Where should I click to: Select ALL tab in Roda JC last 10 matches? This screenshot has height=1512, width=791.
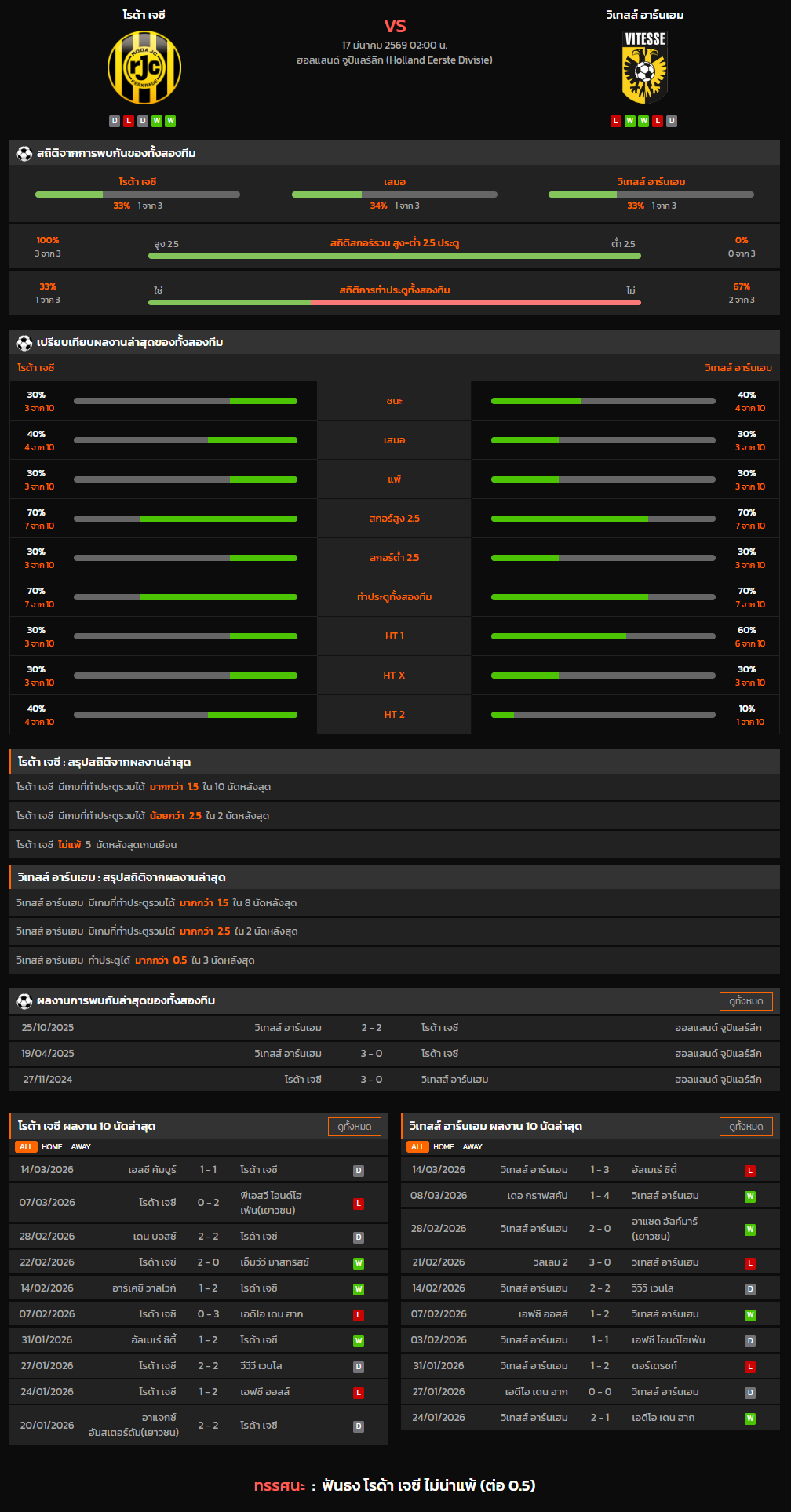26,1147
